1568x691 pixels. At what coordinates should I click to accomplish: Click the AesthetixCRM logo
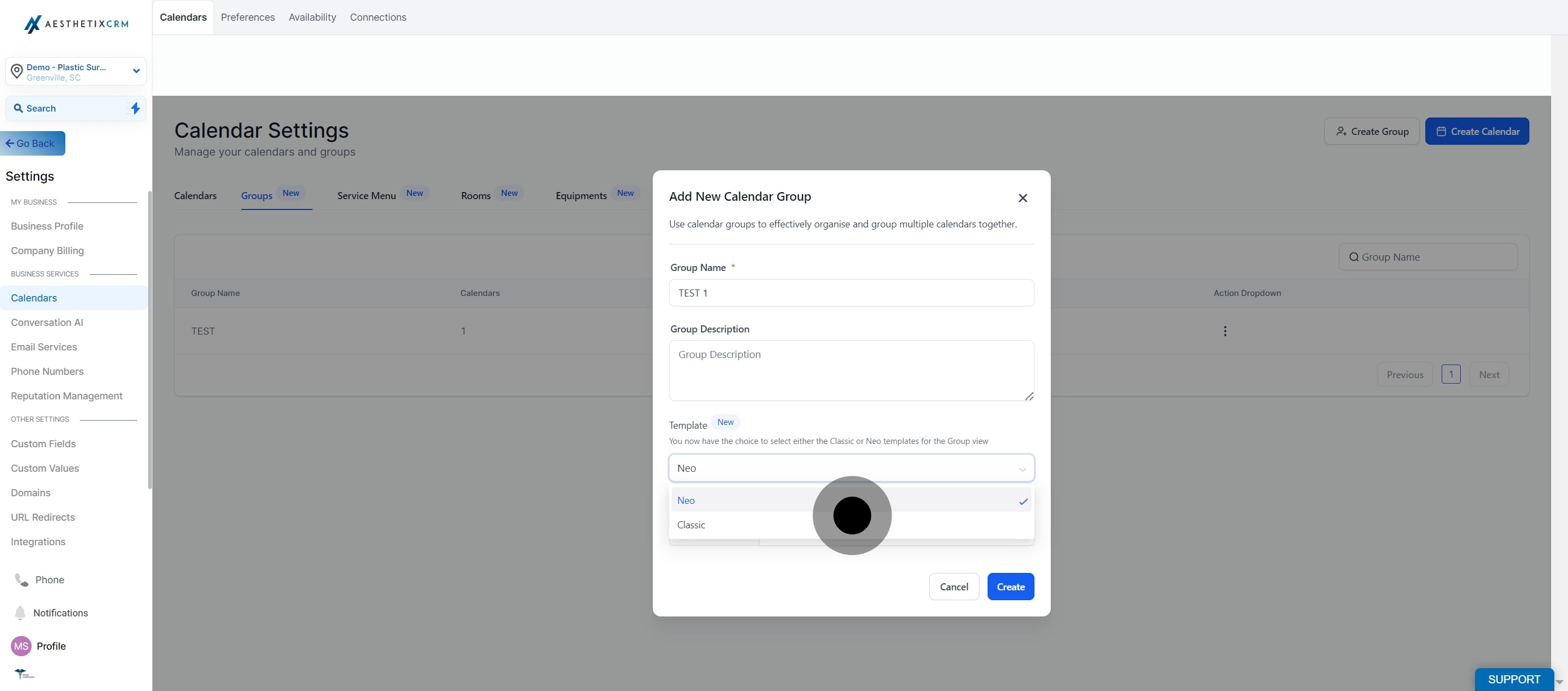76,24
